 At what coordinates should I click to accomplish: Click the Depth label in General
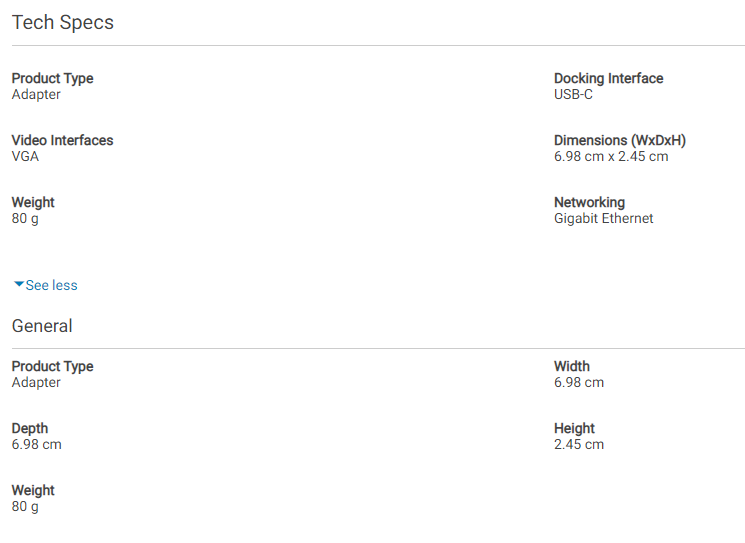coord(30,428)
